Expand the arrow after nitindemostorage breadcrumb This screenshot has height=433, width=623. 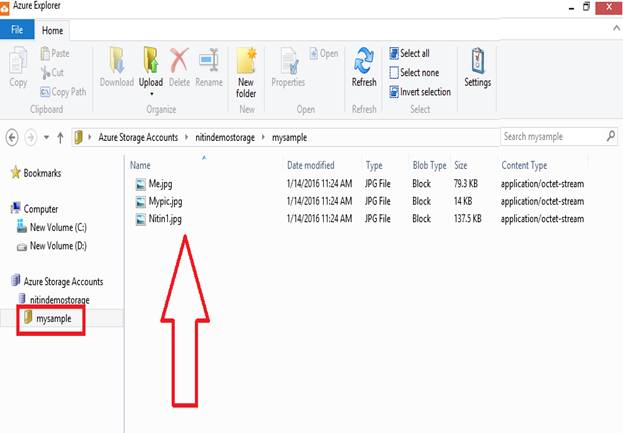pos(263,137)
